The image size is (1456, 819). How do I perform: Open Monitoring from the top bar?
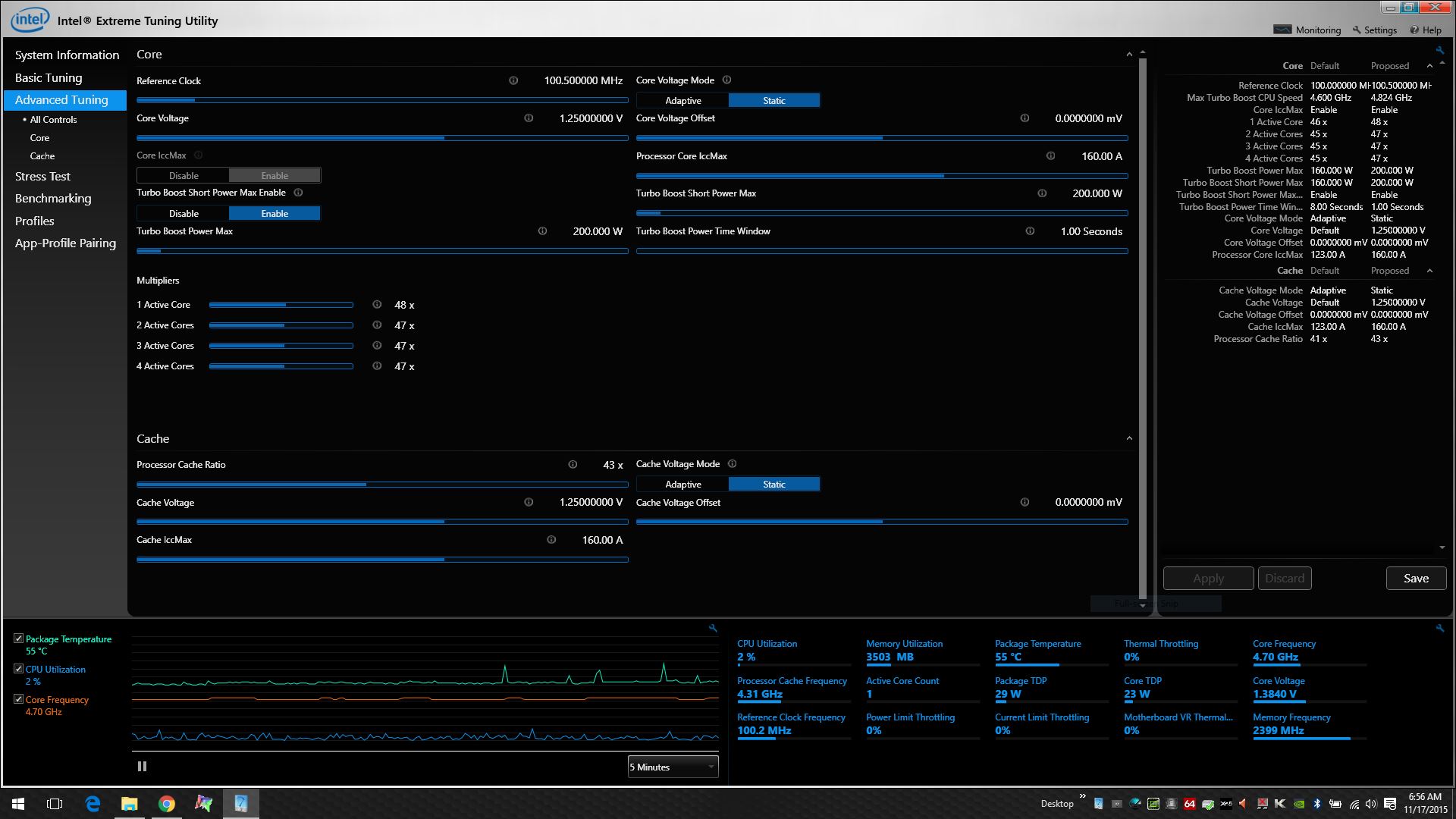click(1307, 30)
